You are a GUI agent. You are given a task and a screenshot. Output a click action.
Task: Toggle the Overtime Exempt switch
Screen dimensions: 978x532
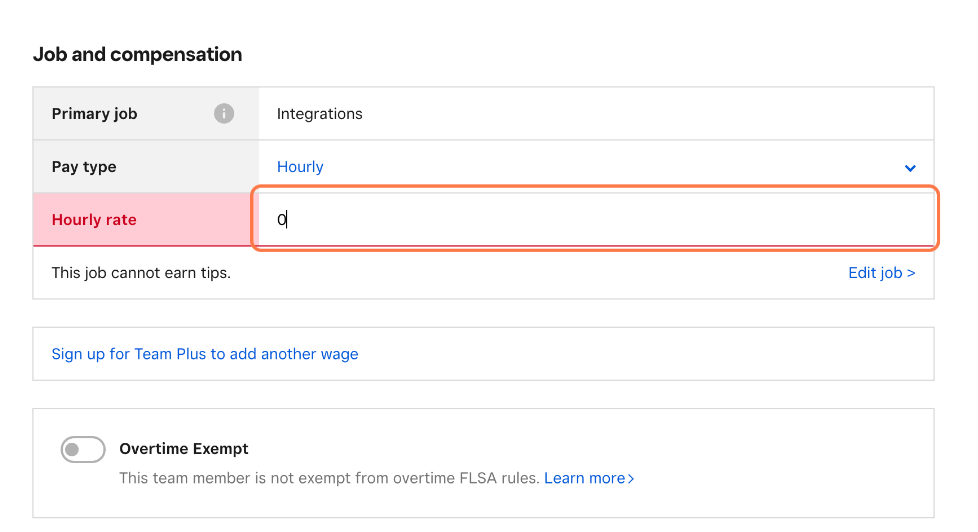tap(83, 449)
